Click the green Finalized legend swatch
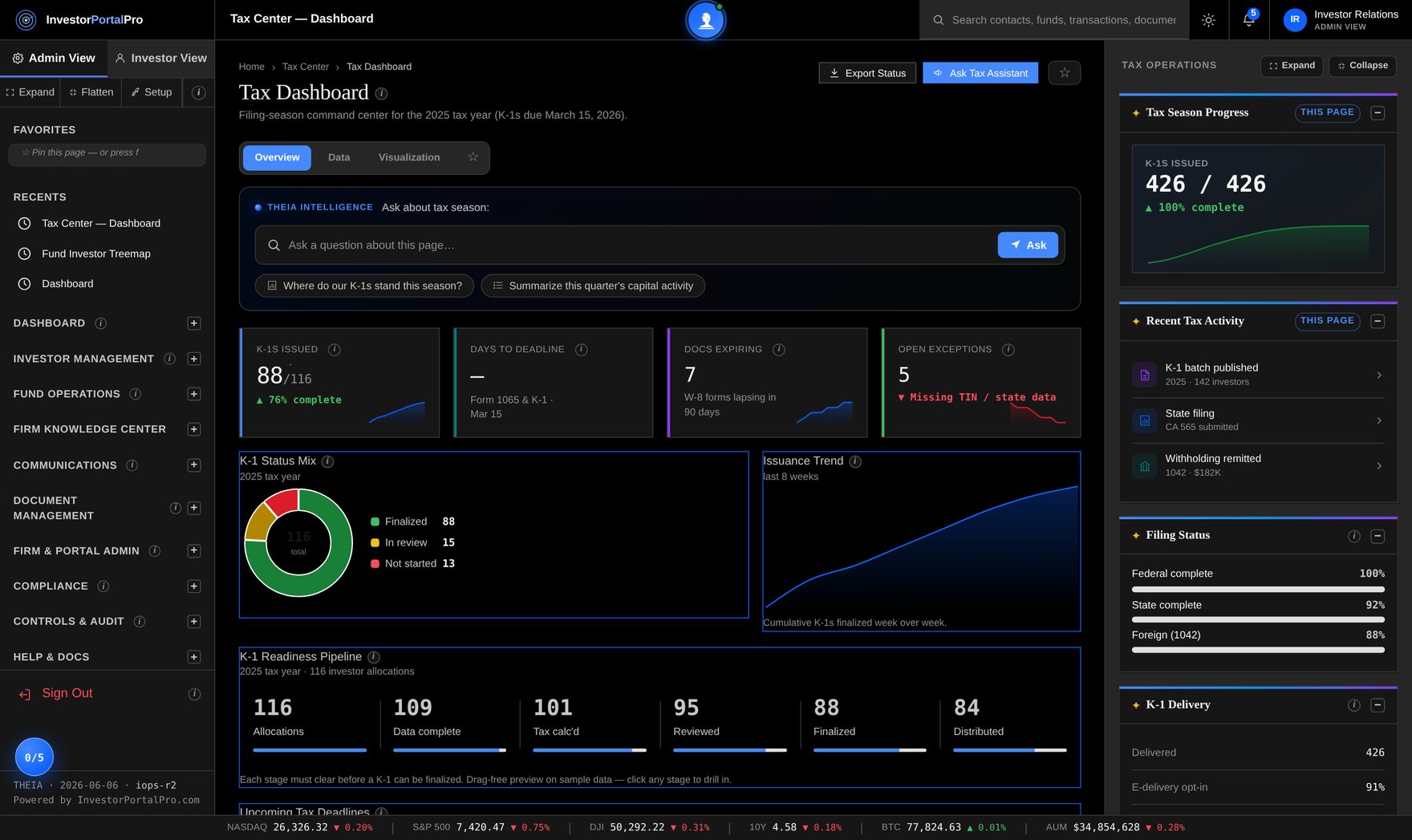 [375, 521]
